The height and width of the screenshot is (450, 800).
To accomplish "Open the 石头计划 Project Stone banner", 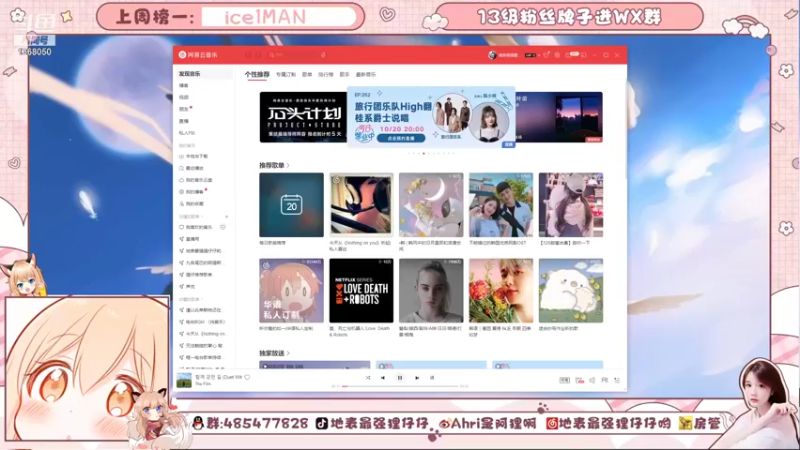I will pos(303,117).
